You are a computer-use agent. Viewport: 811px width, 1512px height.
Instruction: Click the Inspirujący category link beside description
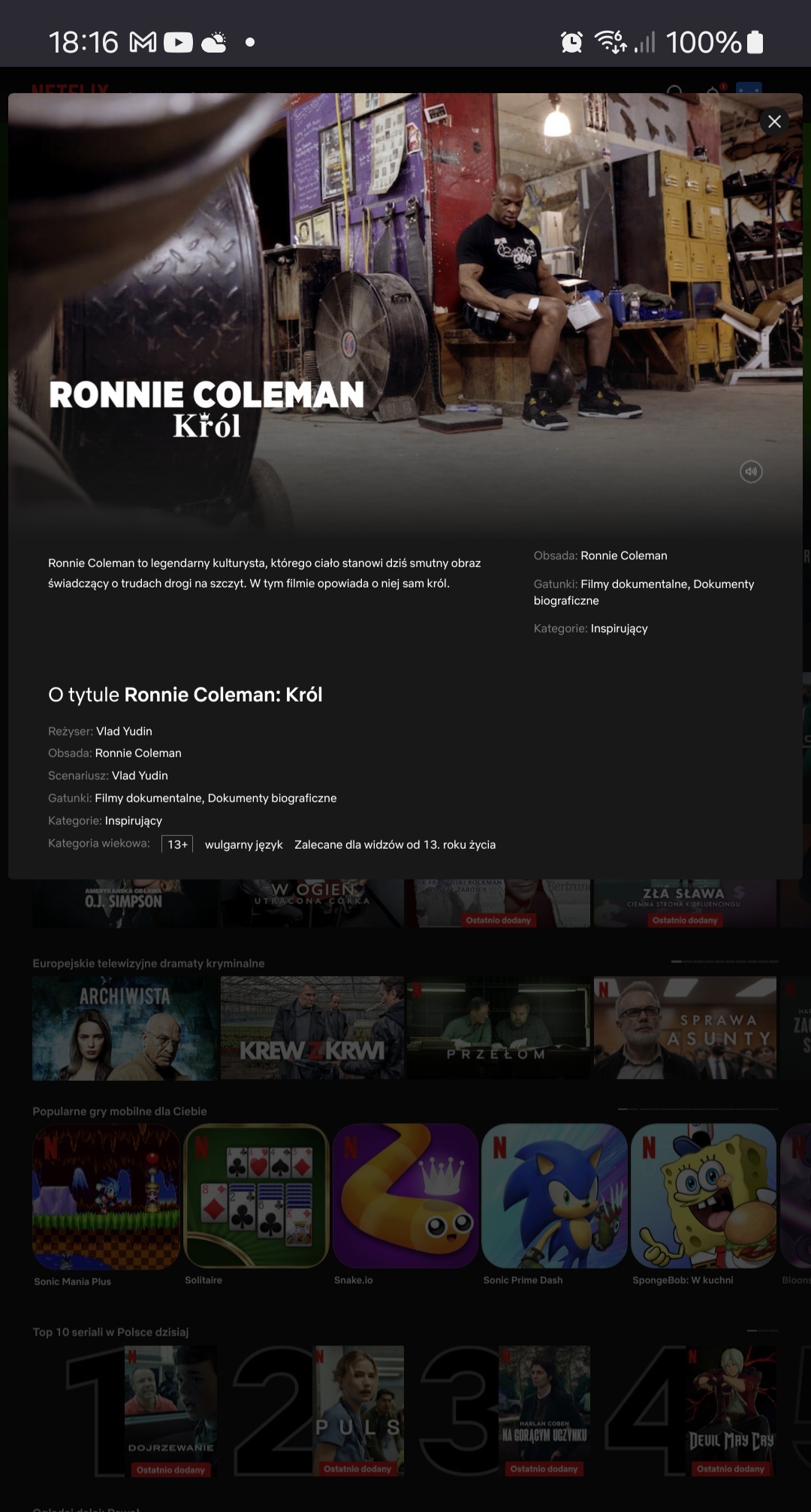coord(619,629)
